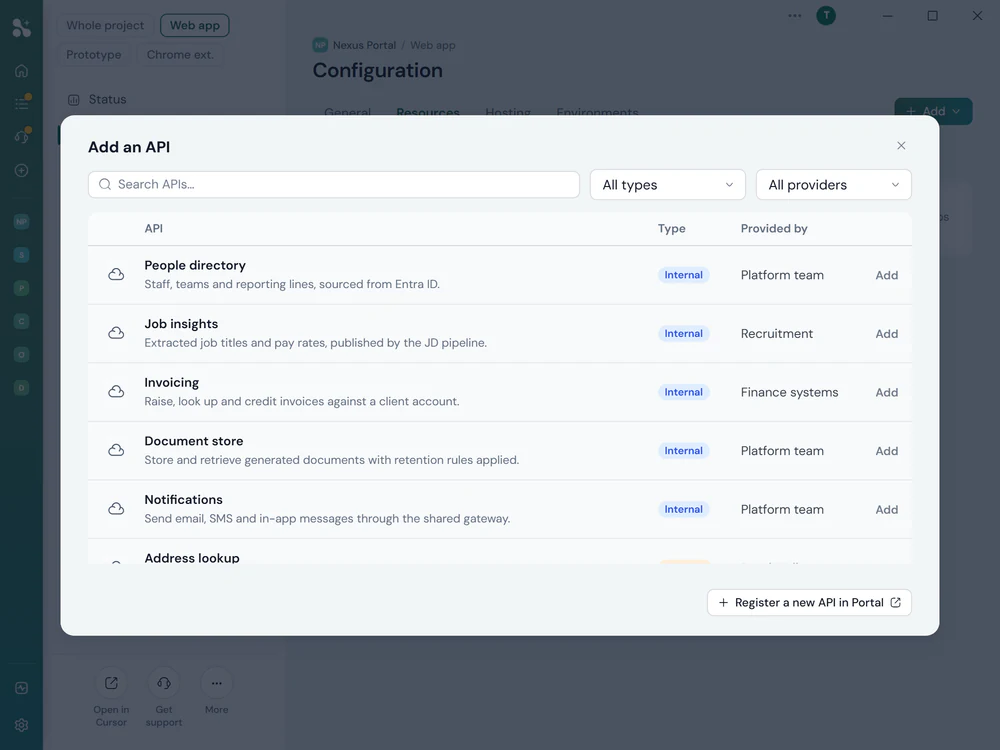Add the Document store API
The image size is (1000, 750).
(x=886, y=451)
